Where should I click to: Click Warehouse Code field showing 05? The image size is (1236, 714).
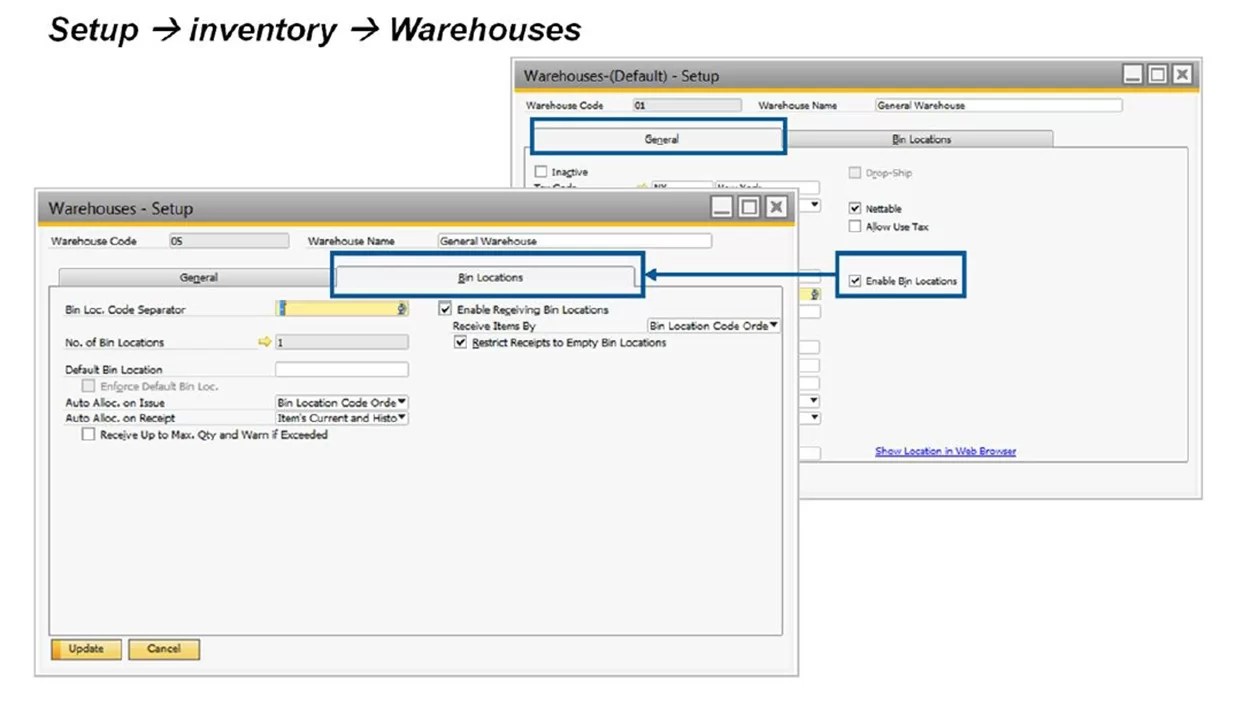228,241
